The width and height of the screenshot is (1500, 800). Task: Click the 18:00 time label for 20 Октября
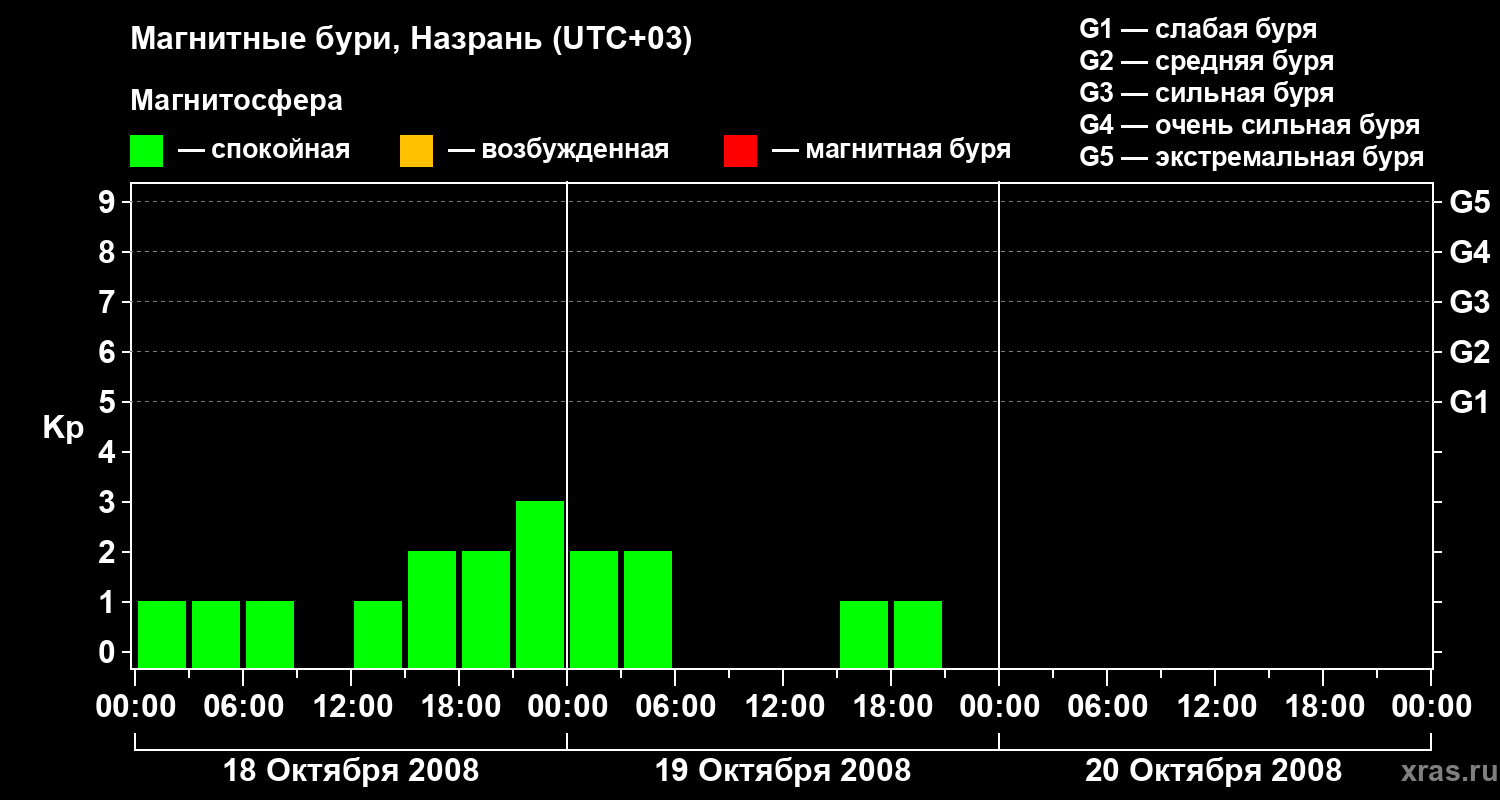(x=1323, y=707)
